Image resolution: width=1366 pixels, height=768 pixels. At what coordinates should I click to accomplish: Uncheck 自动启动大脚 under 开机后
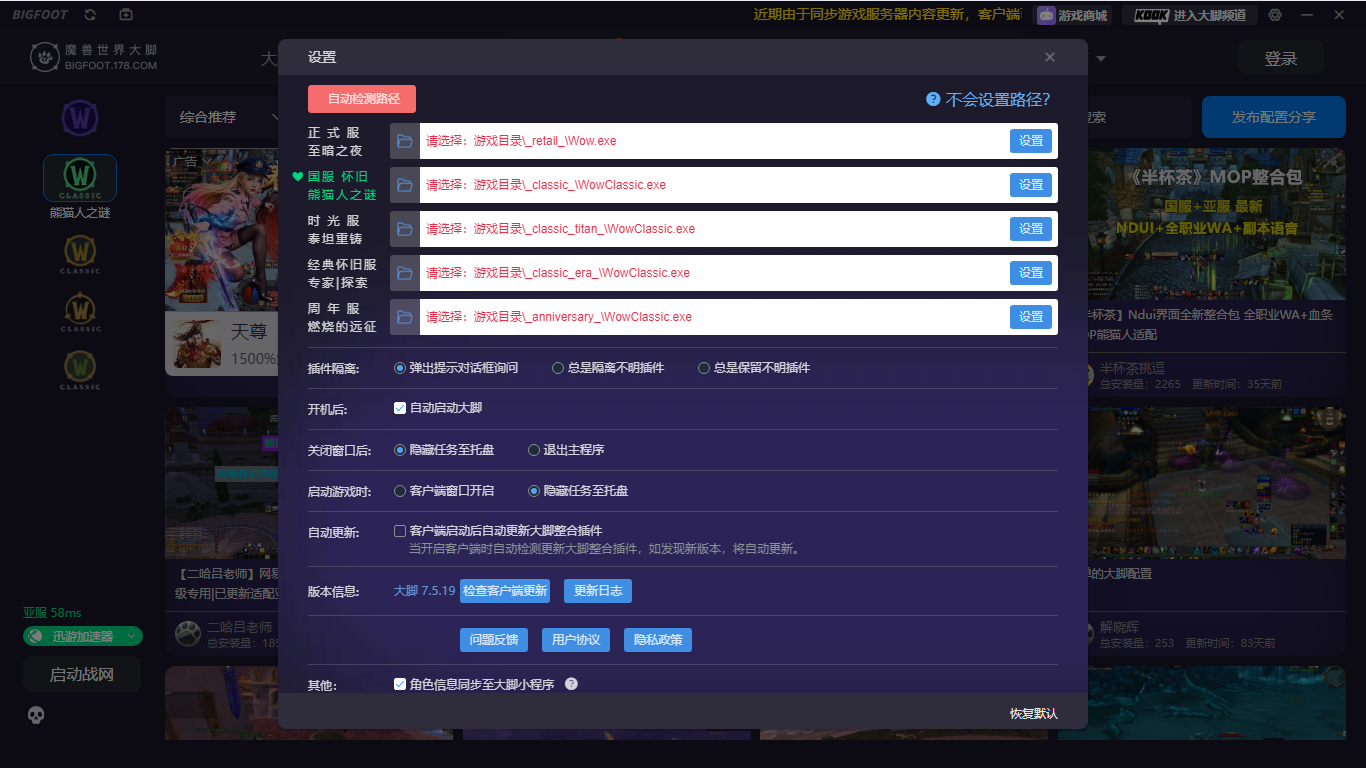tap(399, 407)
